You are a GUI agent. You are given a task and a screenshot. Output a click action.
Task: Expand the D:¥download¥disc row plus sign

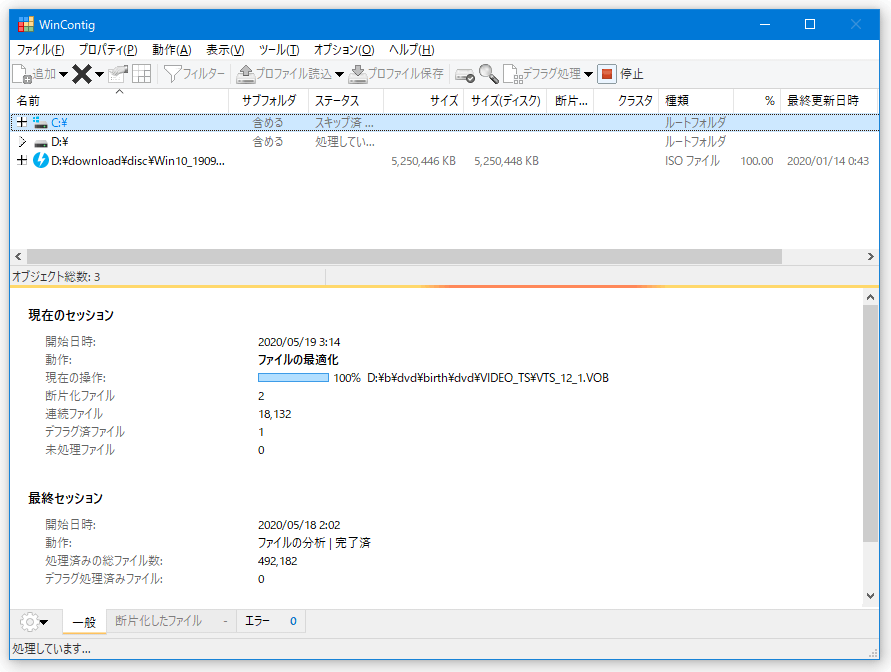[22, 161]
